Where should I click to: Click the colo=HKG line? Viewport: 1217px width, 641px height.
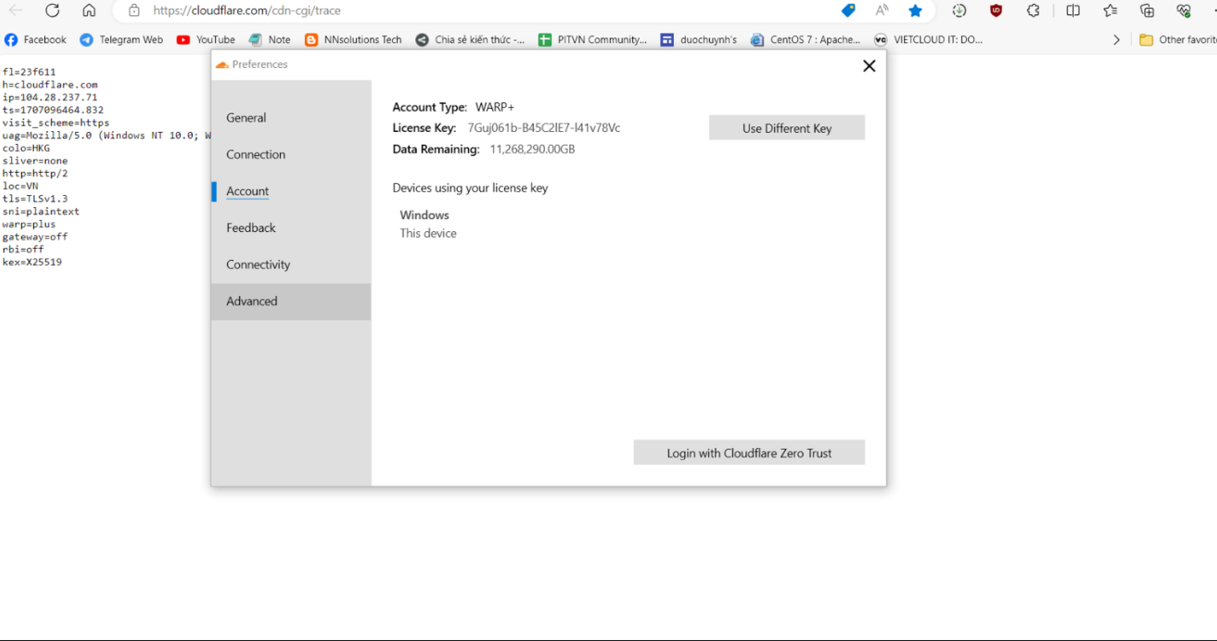[26, 148]
